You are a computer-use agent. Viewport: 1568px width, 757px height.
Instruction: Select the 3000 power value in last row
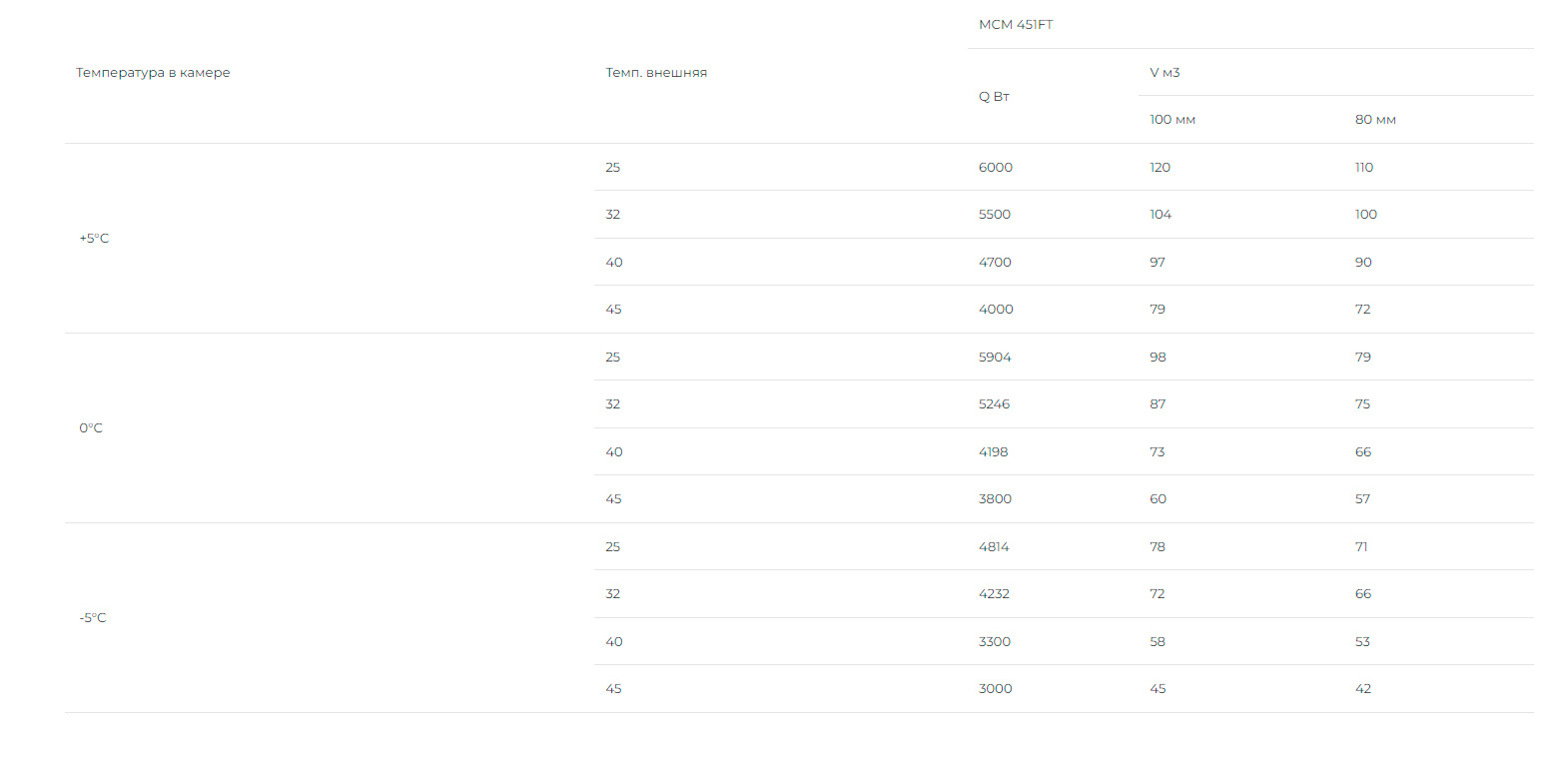tap(996, 689)
